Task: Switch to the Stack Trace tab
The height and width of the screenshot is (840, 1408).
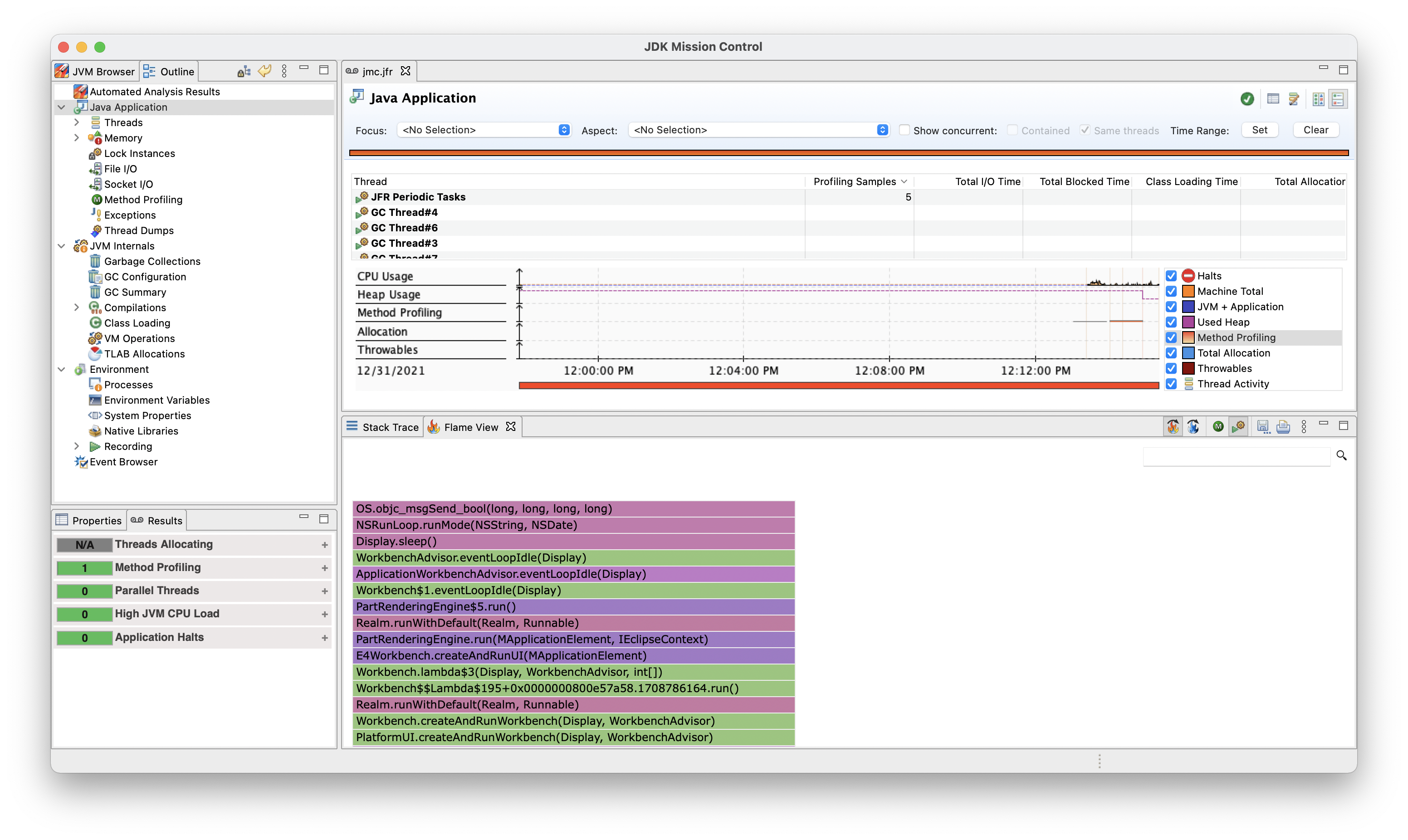Action: tap(382, 427)
